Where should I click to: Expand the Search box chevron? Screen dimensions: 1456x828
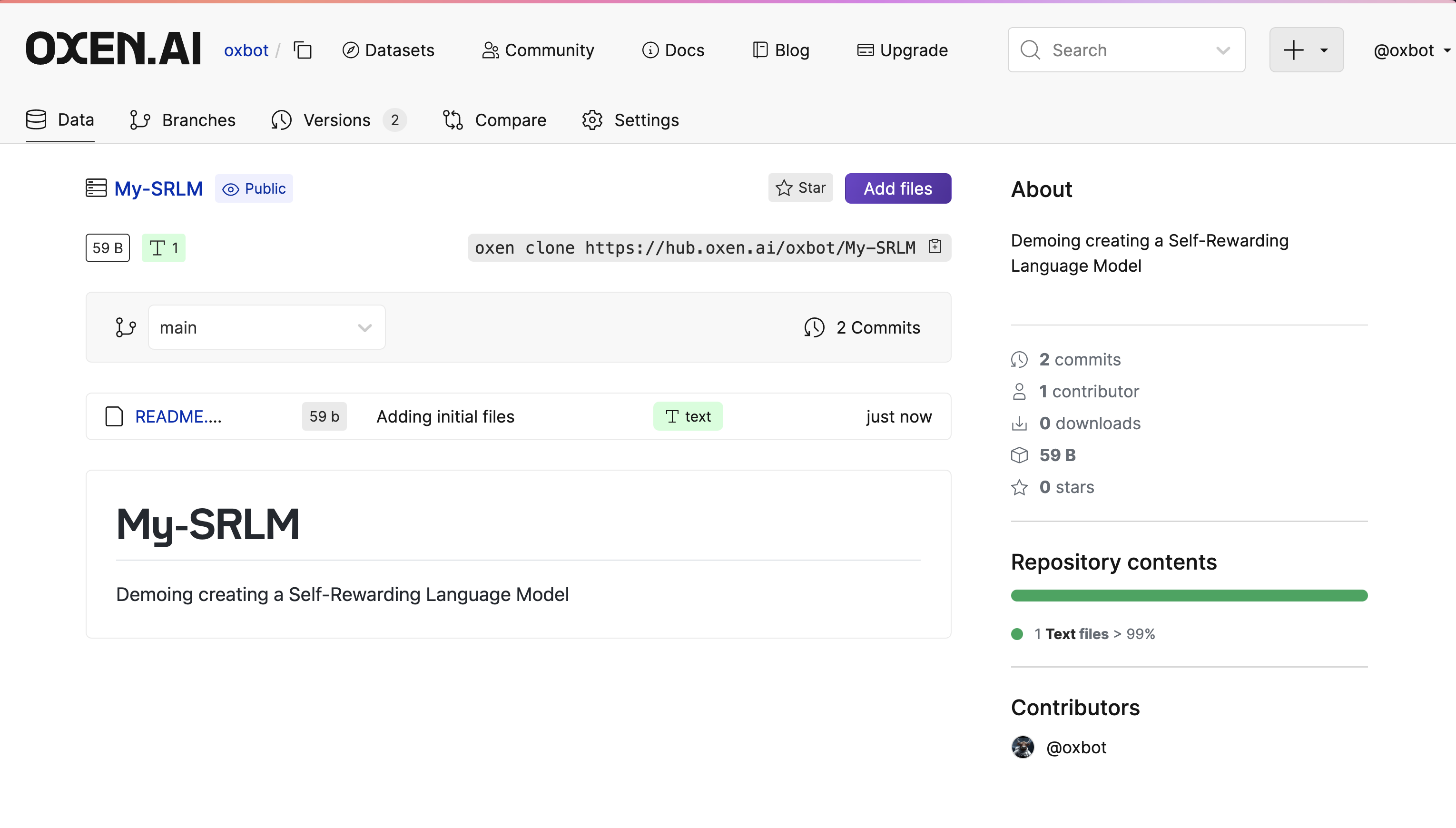click(1222, 50)
